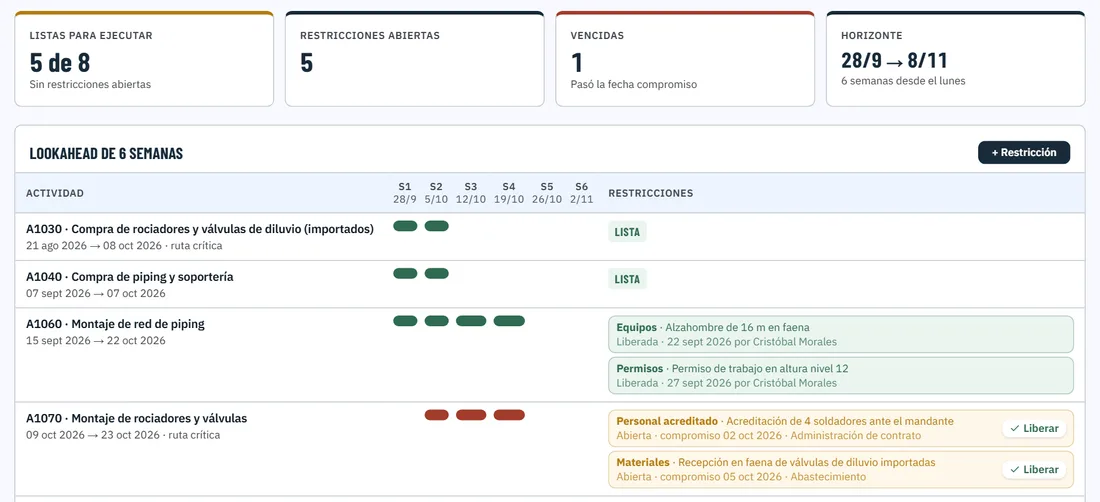Click activity A1060 Montaje de red de piping
1100x502 pixels.
[116, 324]
